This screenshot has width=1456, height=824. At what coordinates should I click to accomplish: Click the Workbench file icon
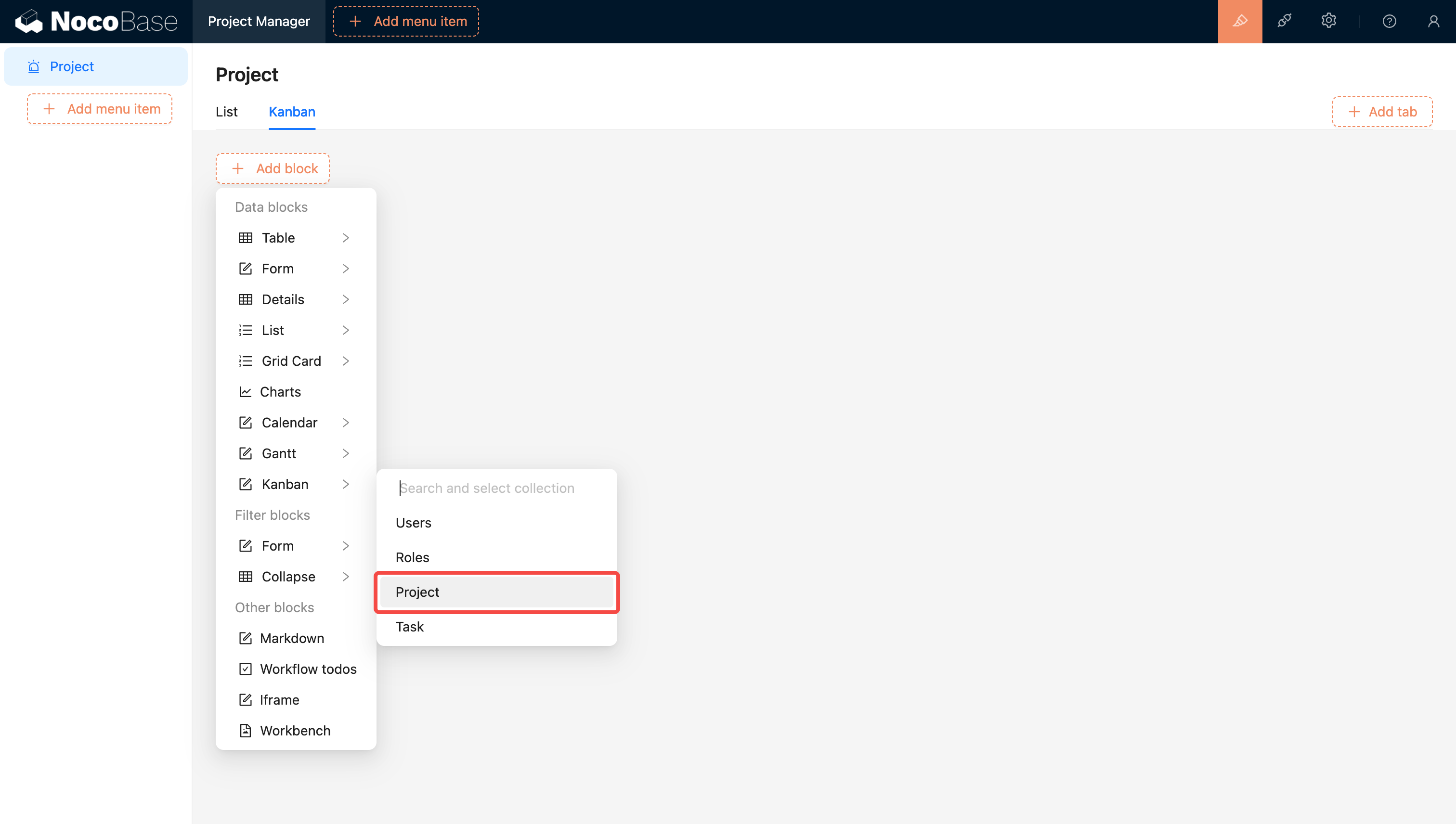(x=245, y=731)
